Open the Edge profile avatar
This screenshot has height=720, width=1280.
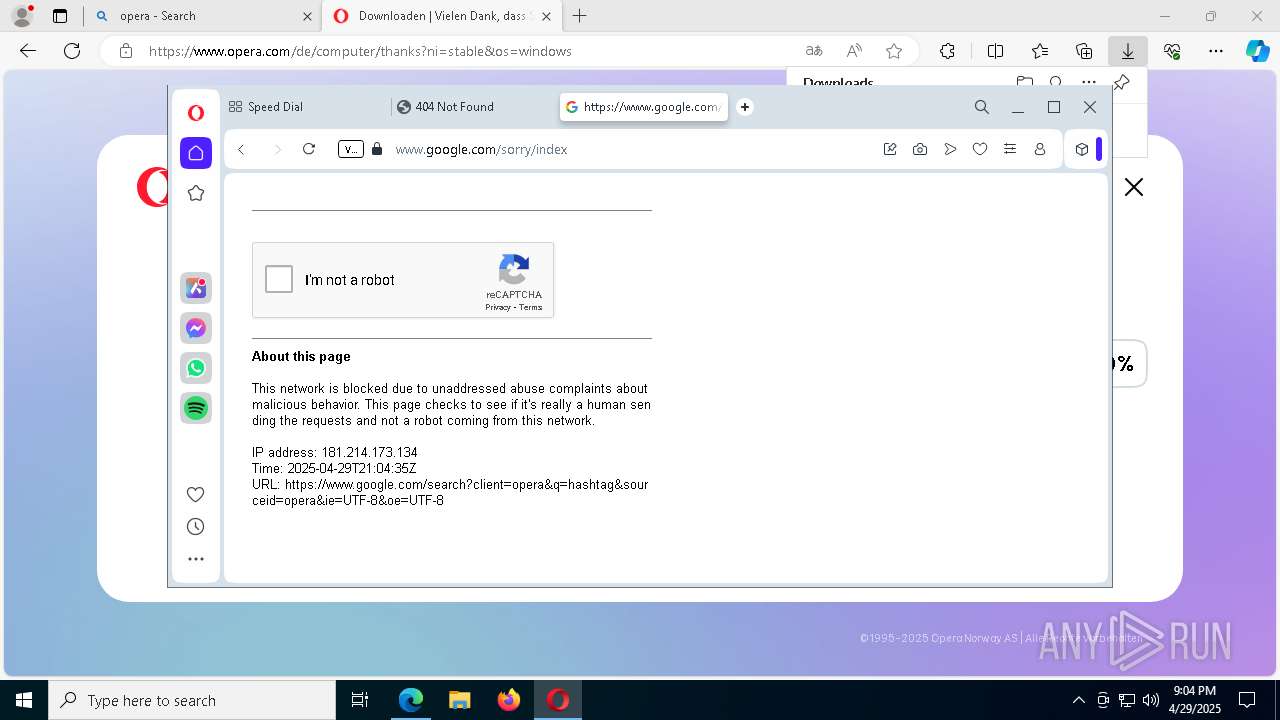(22, 16)
